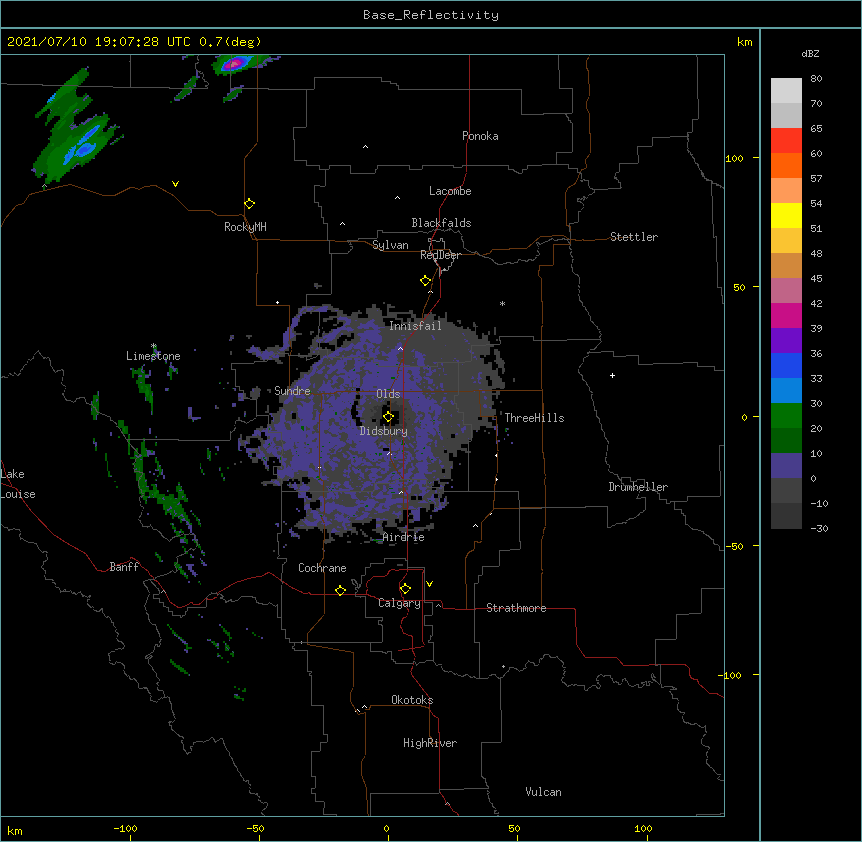This screenshot has height=842, width=862.
Task: Select the bright green 20-30 dBZ legend swatch
Action: [786, 416]
